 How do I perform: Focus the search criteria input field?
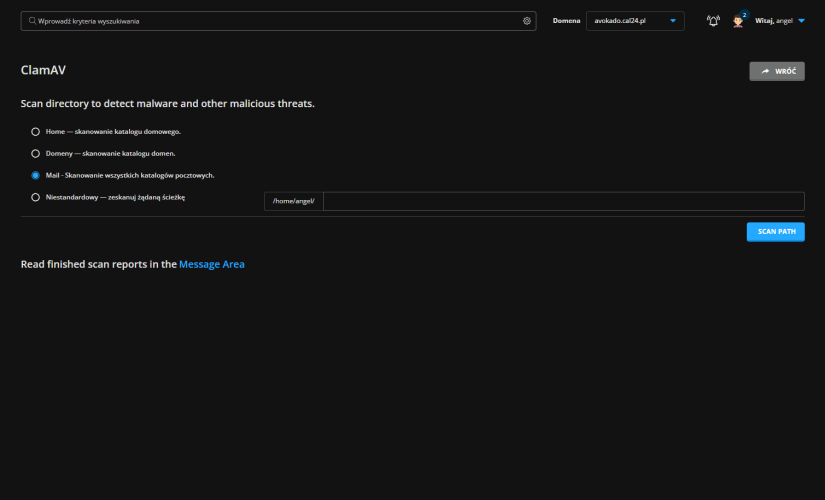[278, 21]
